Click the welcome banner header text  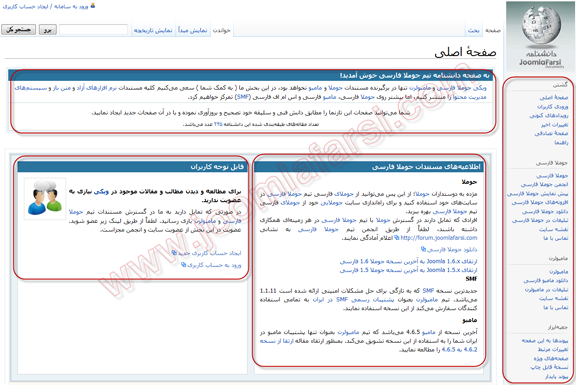pyautogui.click(x=414, y=76)
